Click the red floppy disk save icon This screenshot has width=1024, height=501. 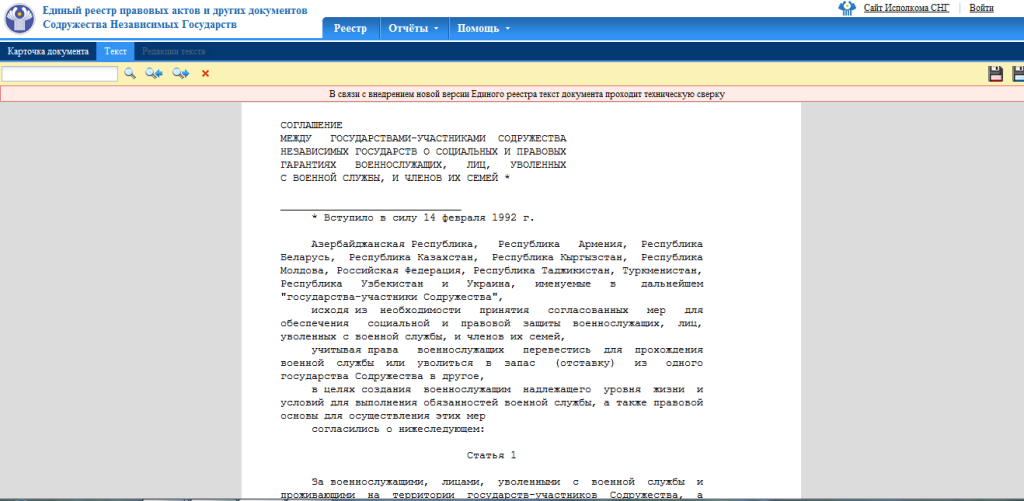995,73
